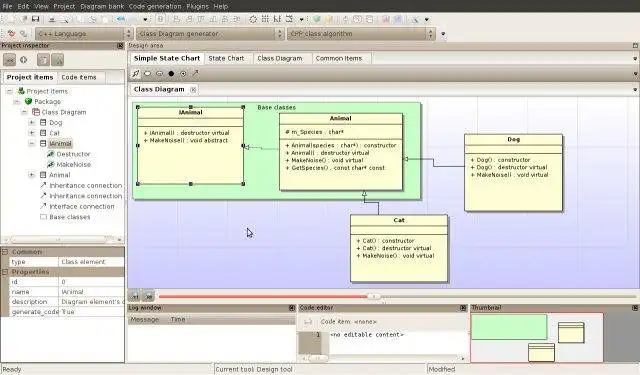Open the Code generation menu
The image size is (640, 375).
pyautogui.click(x=155, y=6)
